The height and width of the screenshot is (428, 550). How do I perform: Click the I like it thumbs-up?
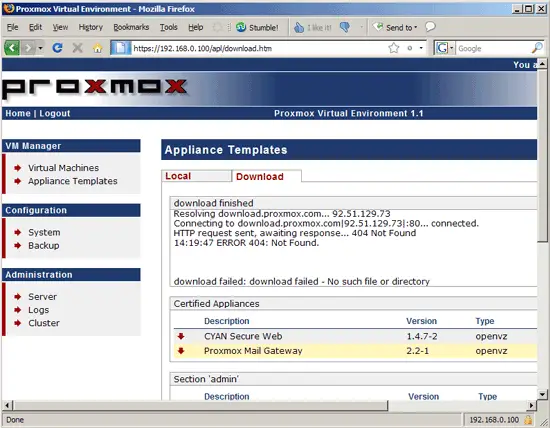313,27
